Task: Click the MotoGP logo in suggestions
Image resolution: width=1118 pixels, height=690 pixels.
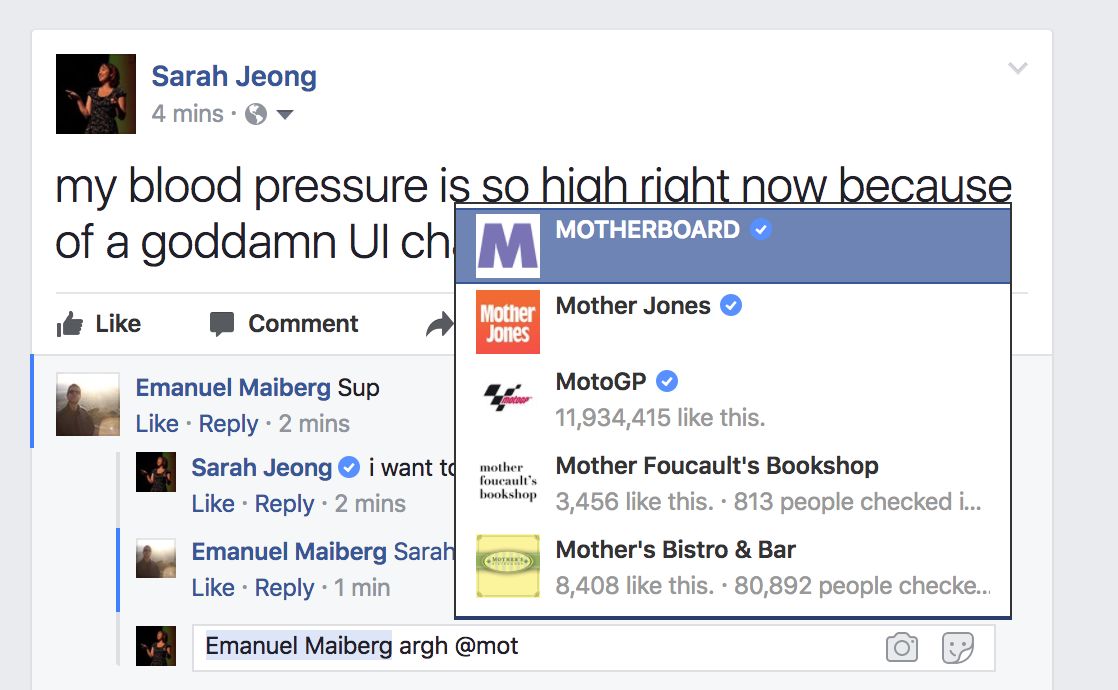Action: pyautogui.click(x=508, y=398)
